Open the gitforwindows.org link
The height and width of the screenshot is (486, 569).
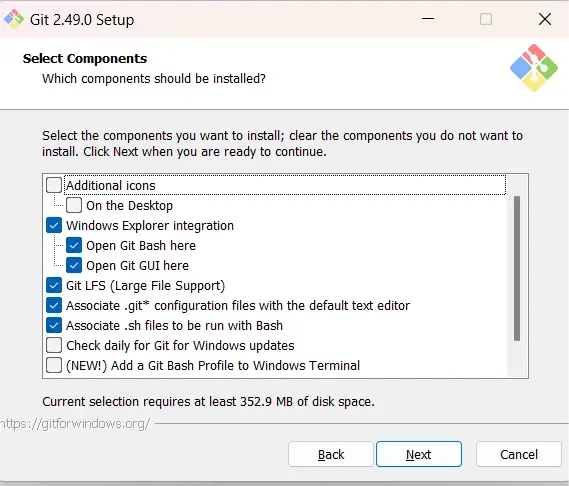75,424
